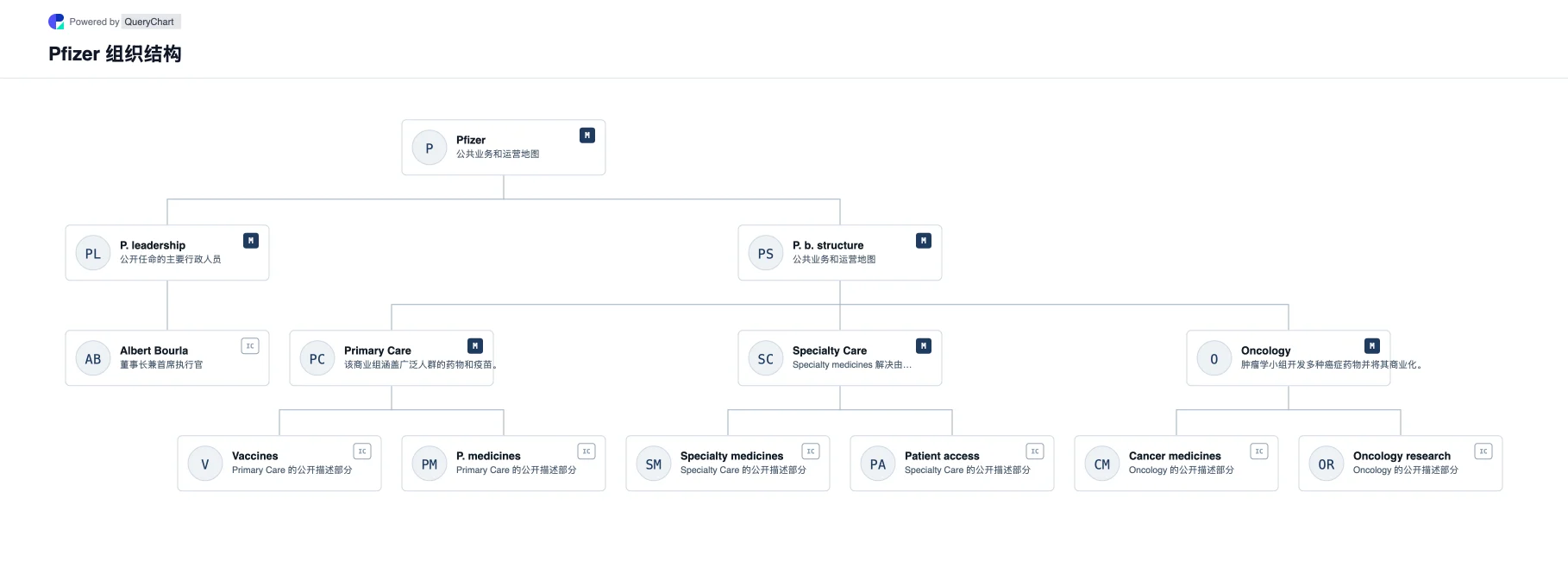Click the PC avatar circle
Viewport: 1568px width, 568px height.
pyautogui.click(x=317, y=358)
